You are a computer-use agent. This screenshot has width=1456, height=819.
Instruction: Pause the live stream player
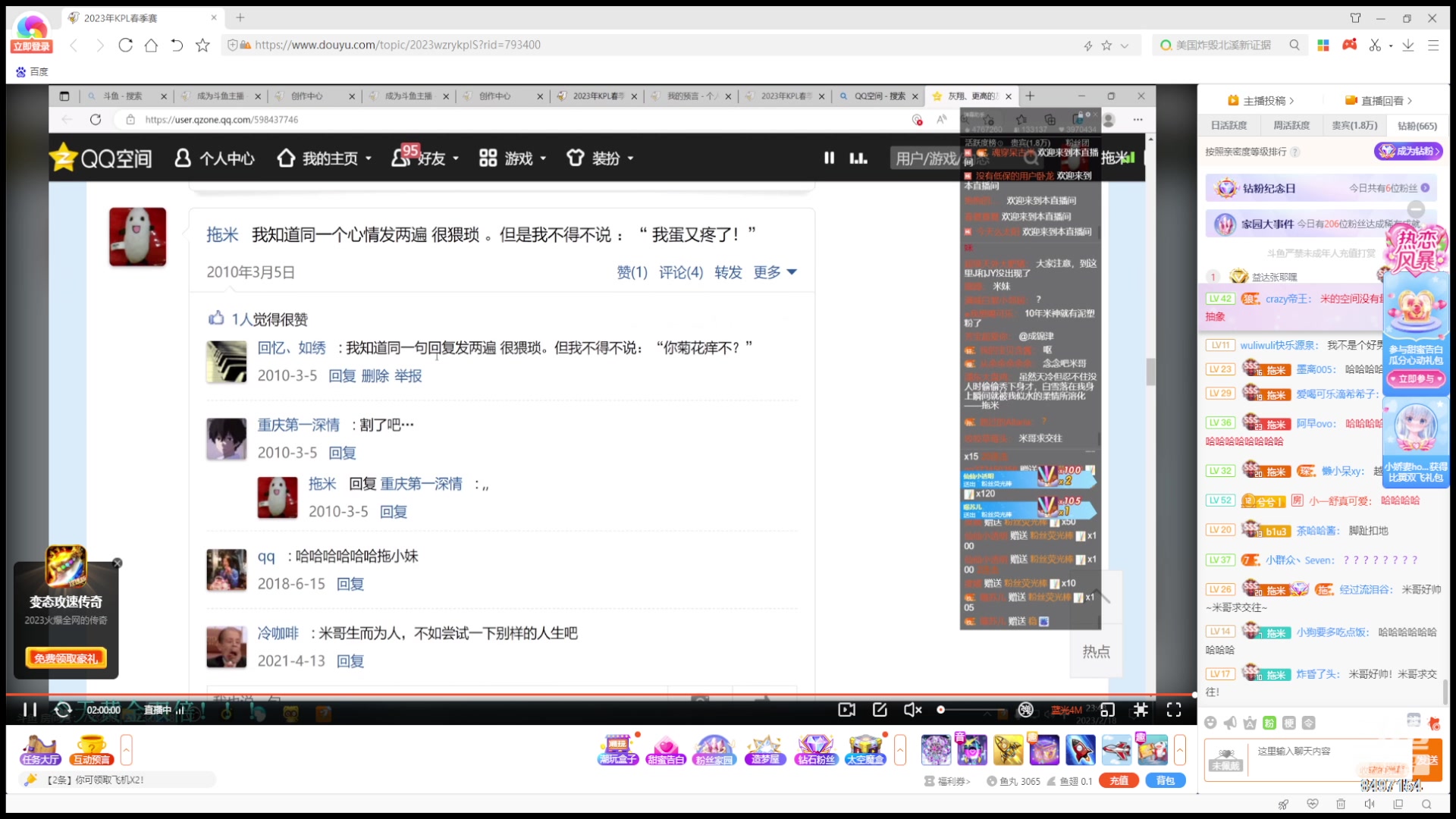point(30,710)
